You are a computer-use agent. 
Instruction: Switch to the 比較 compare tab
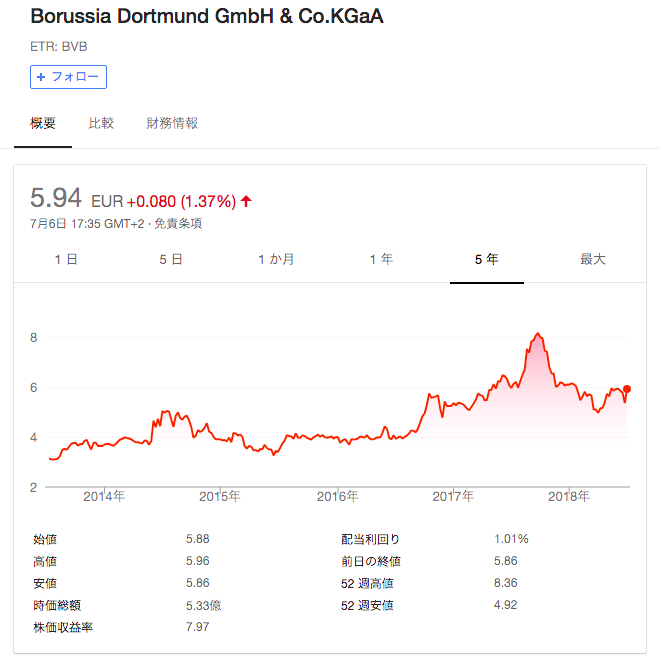(101, 123)
